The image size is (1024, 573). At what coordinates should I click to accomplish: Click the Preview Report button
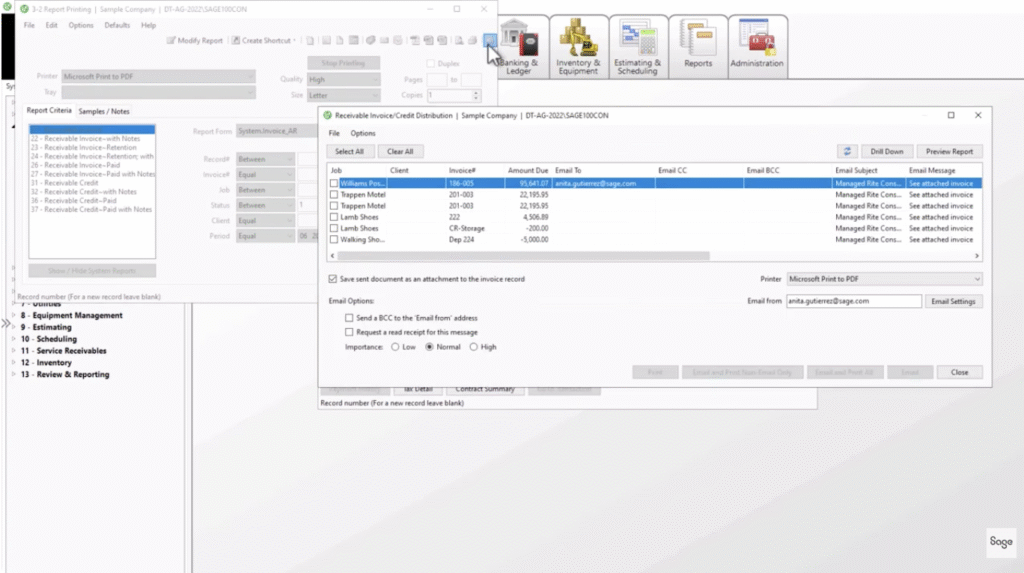949,152
